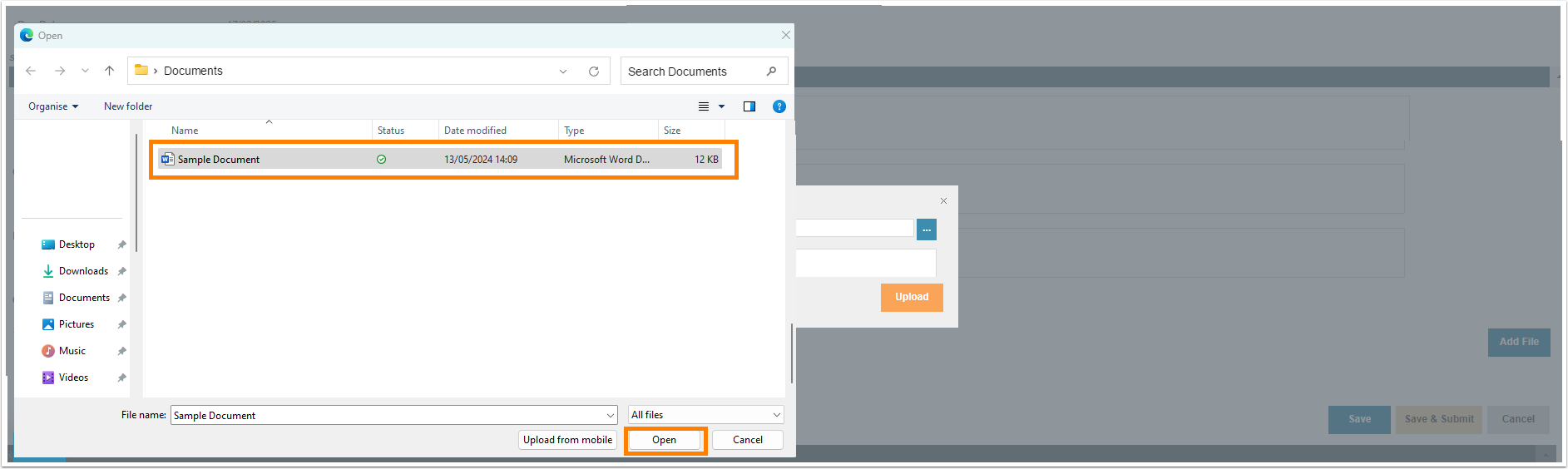
Task: Refresh the Documents folder view
Action: (594, 72)
